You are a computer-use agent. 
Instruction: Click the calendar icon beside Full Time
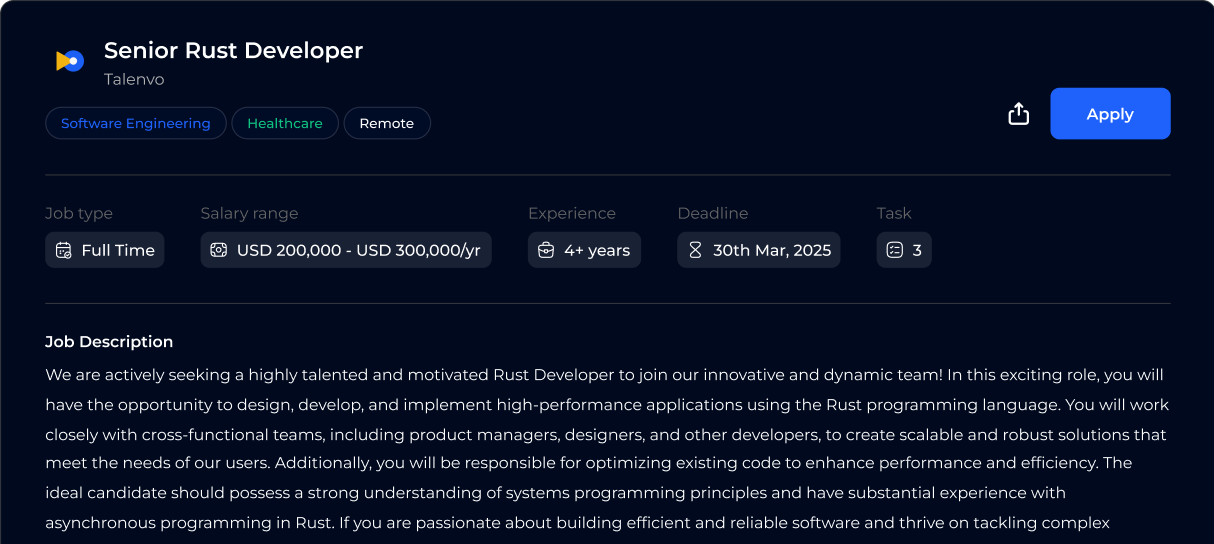point(64,250)
